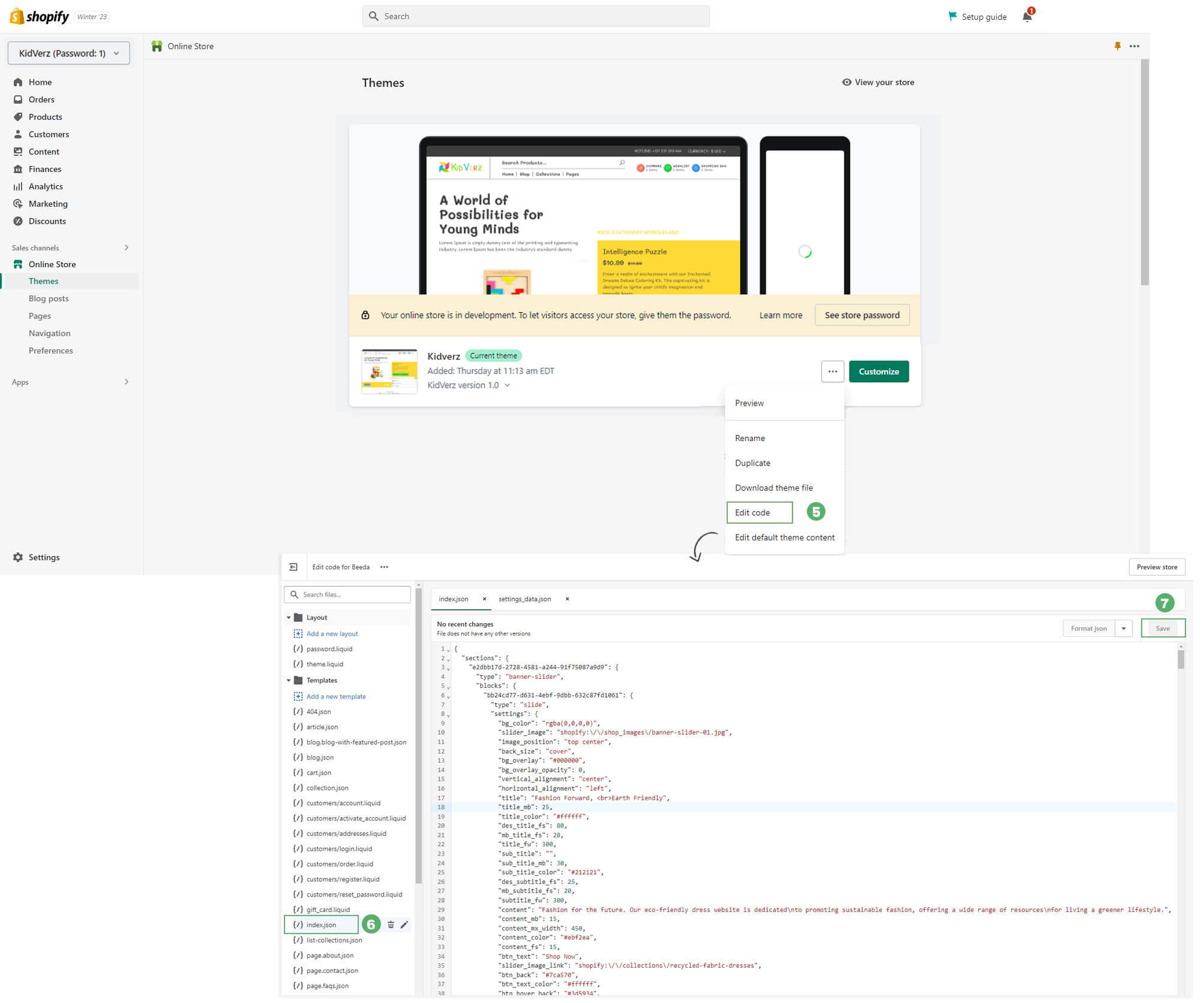
Task: Open the KidVerz store switcher dropdown
Action: pyautogui.click(x=69, y=53)
